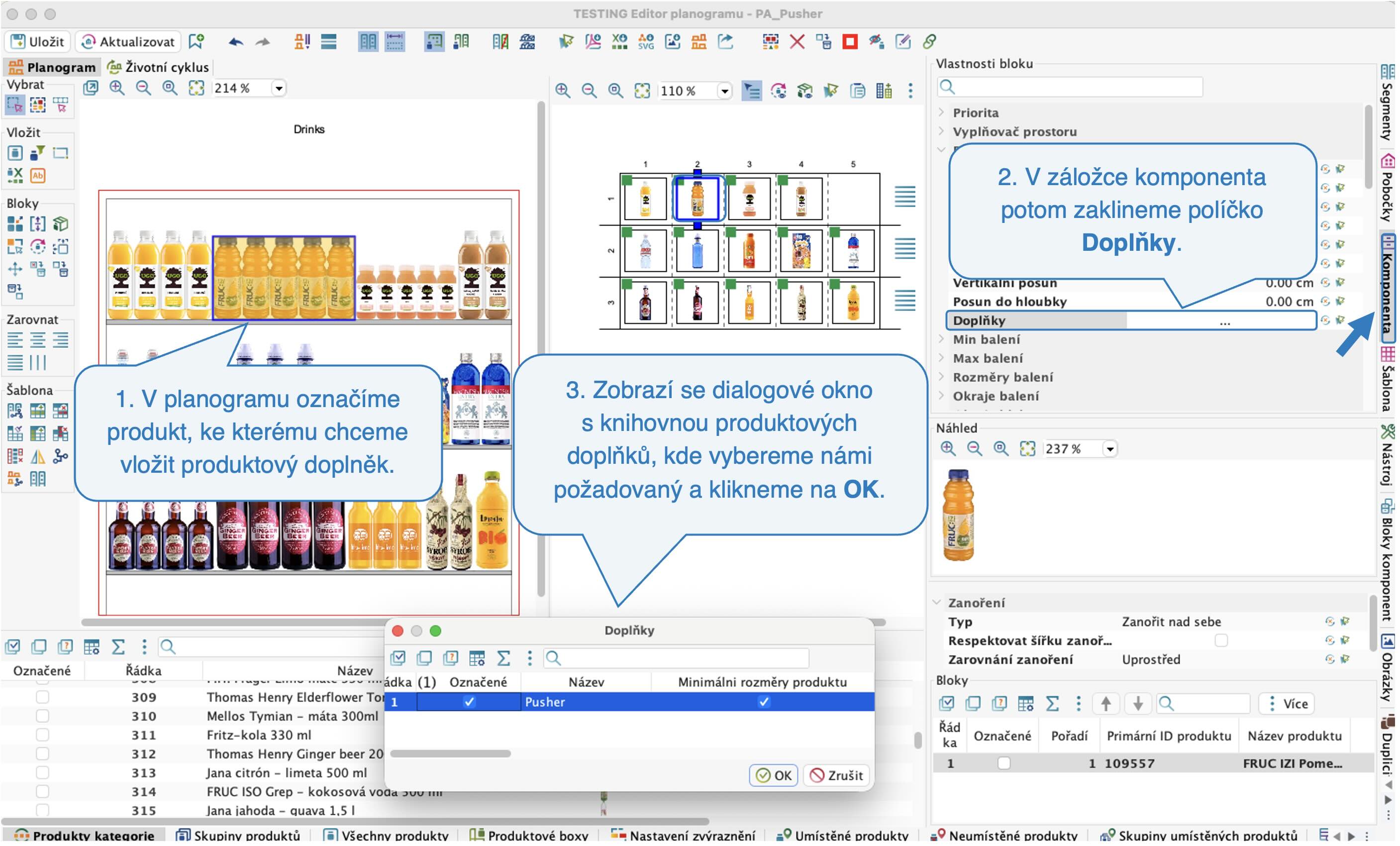1400x846 pixels.
Task: Align blocks left in Zarovnat
Action: pyautogui.click(x=15, y=340)
